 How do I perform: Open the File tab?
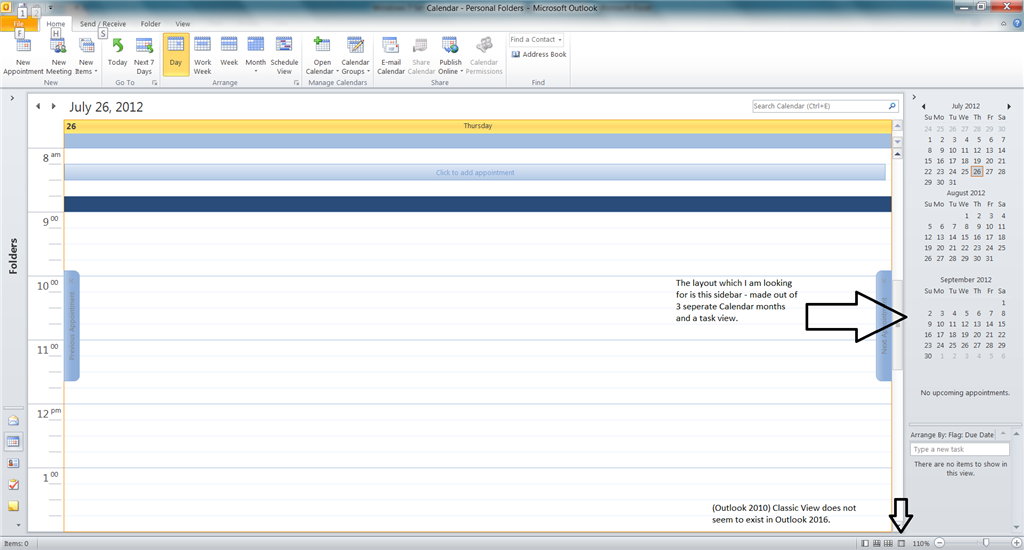tap(18, 24)
